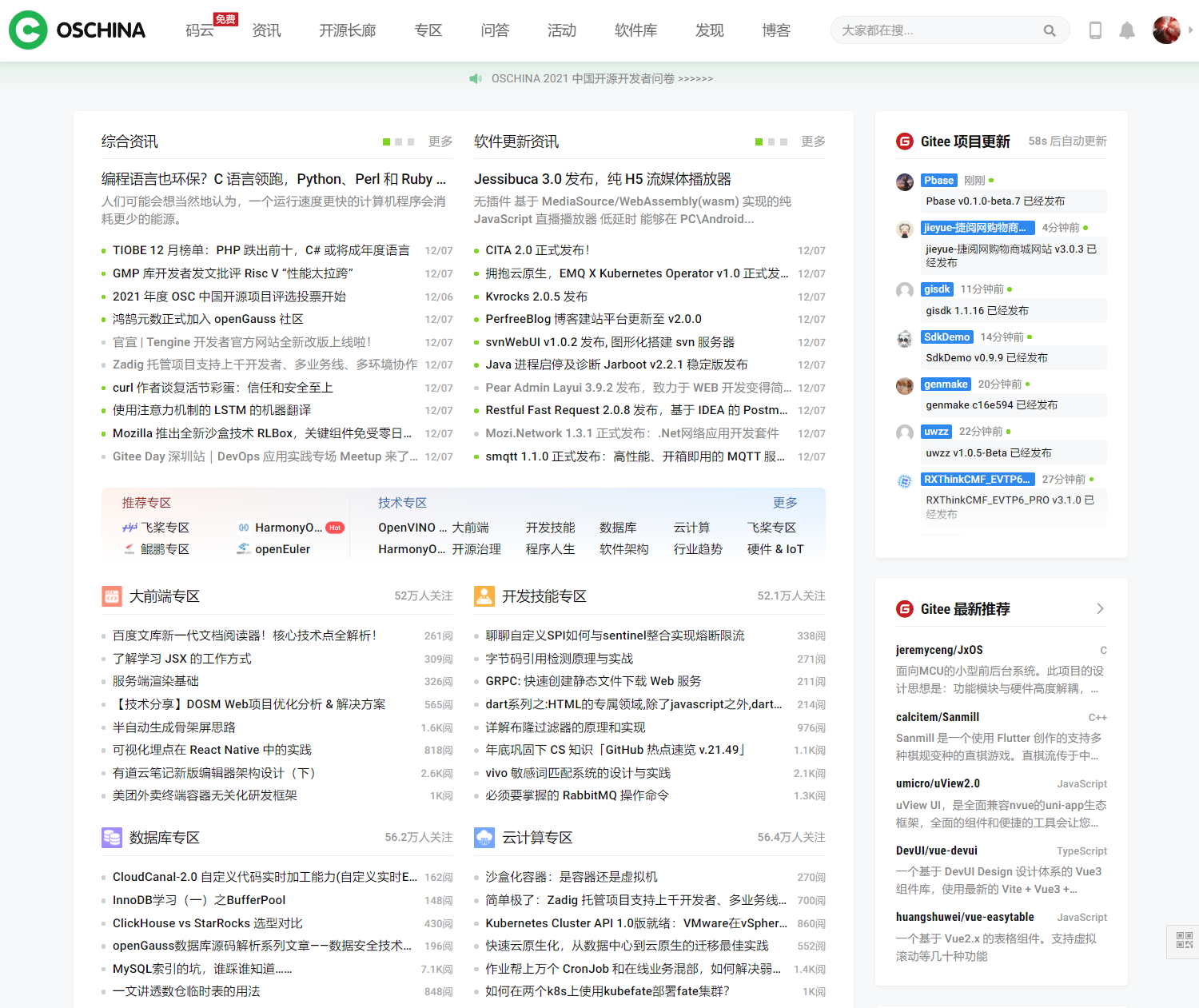Select third carousel dot in 综合资讯
Viewport: 1199px width, 1008px height.
point(411,141)
